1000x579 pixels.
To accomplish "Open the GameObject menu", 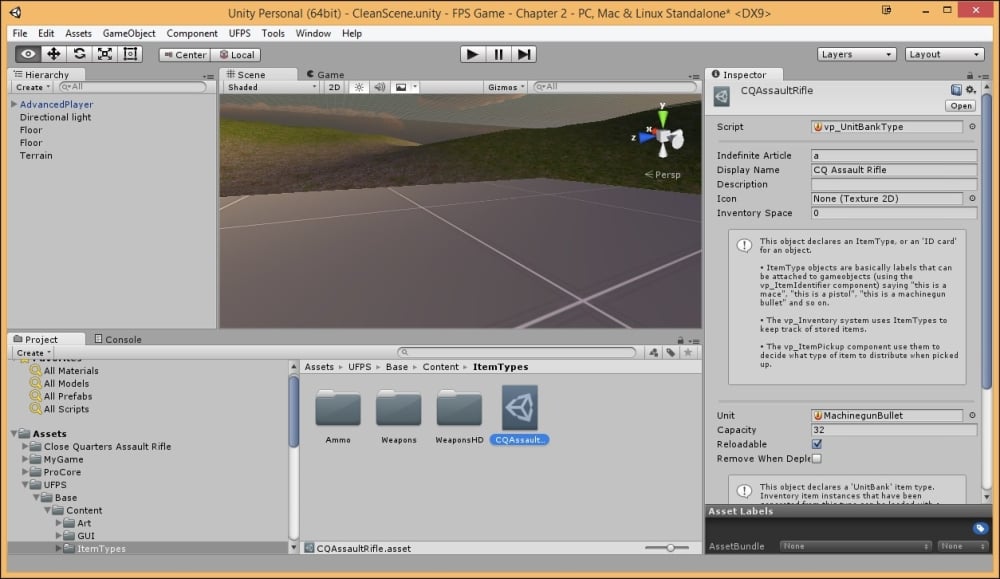I will coord(128,33).
